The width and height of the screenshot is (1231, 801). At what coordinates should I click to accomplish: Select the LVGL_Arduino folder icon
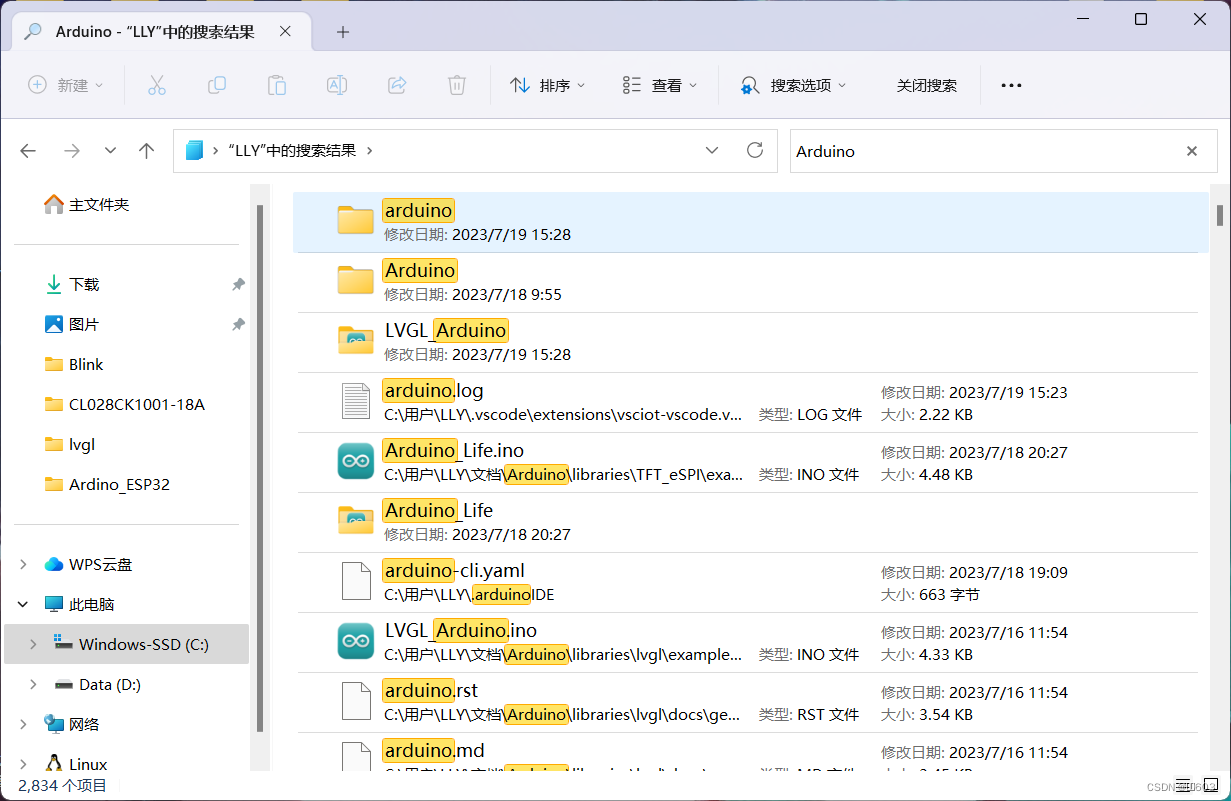point(355,340)
